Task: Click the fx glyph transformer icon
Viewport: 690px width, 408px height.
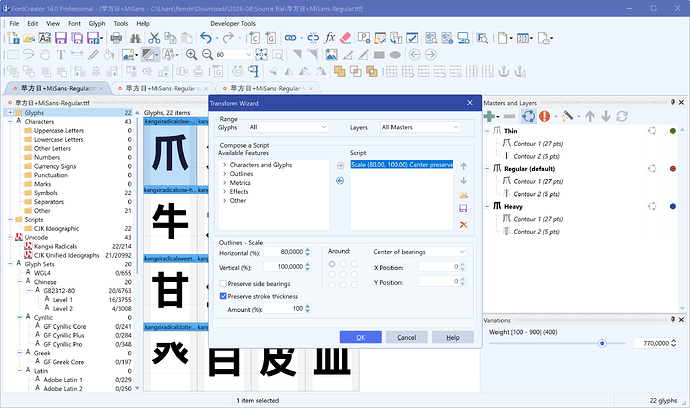Action: coord(330,38)
